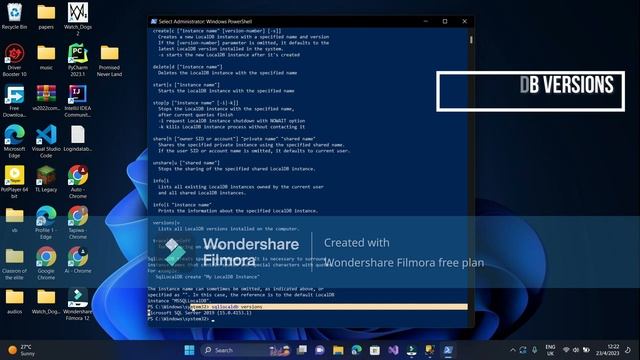Image resolution: width=640 pixels, height=360 pixels.
Task: Switch to Filmora in the taskbar
Action: [x=411, y=350]
